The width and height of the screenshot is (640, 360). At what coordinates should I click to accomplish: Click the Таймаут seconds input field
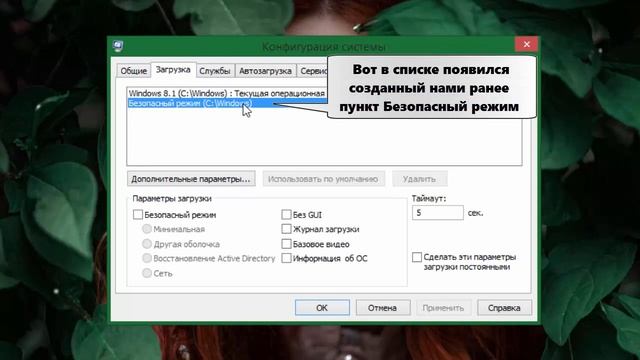(x=438, y=213)
